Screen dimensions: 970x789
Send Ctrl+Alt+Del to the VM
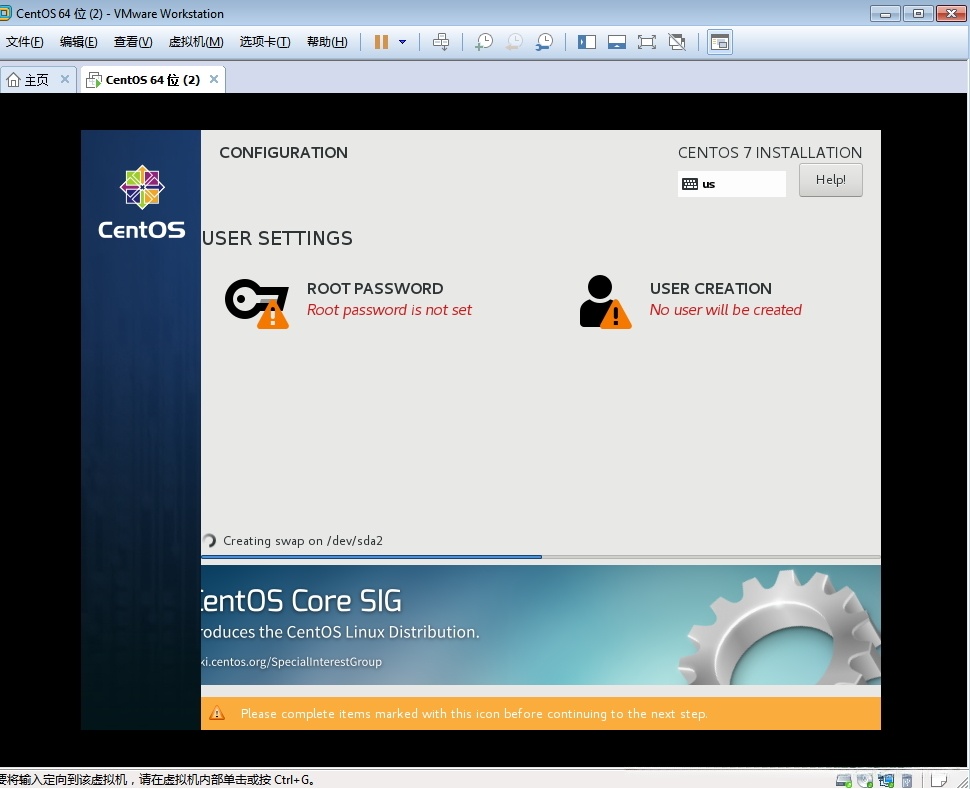[441, 42]
